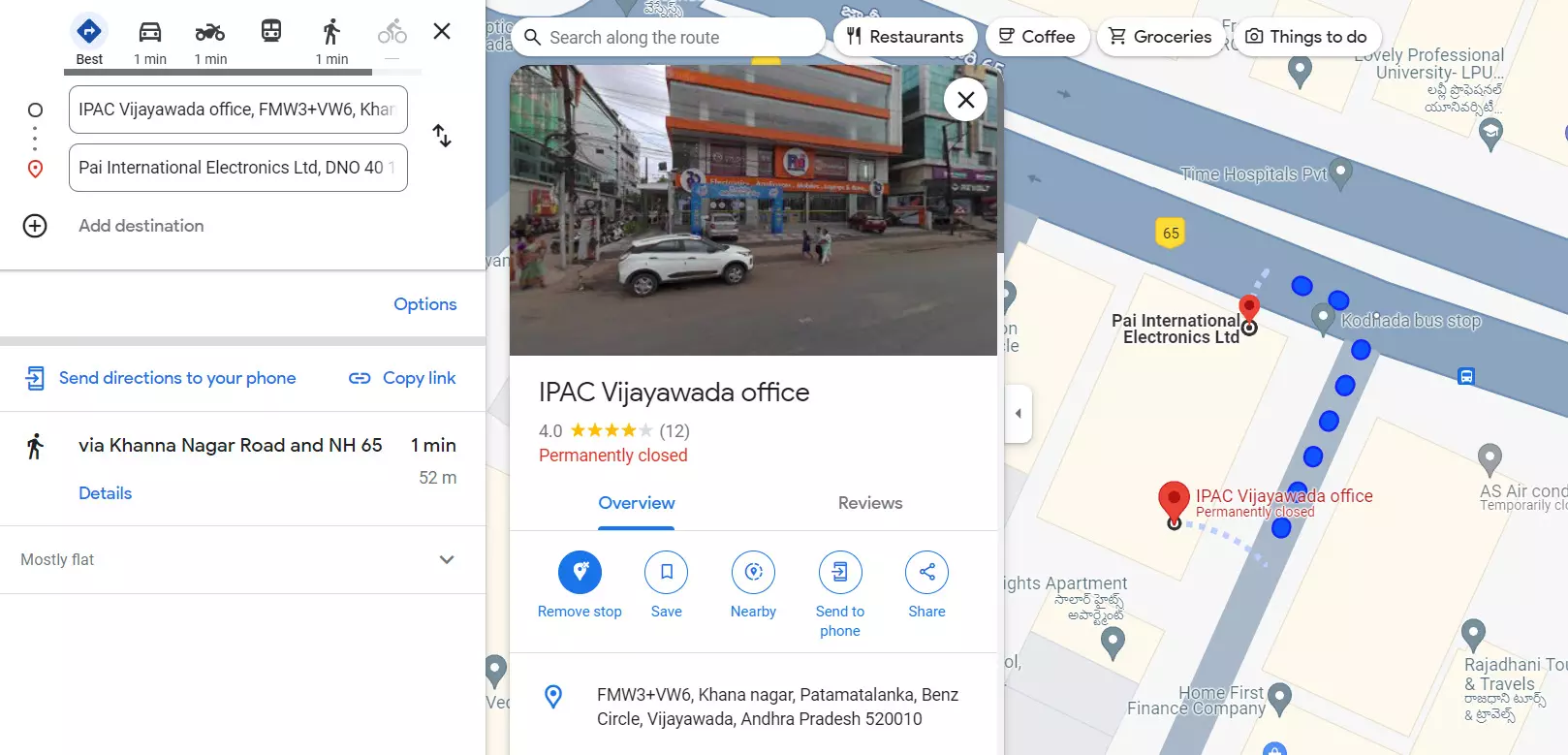The width and height of the screenshot is (1568, 755).
Task: Click Send to phone icon
Action: coord(839,572)
